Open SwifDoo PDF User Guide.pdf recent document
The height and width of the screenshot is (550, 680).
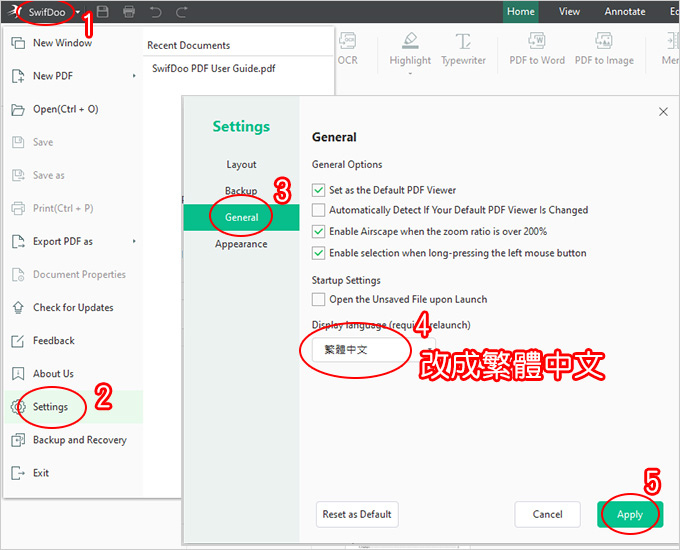click(x=213, y=69)
